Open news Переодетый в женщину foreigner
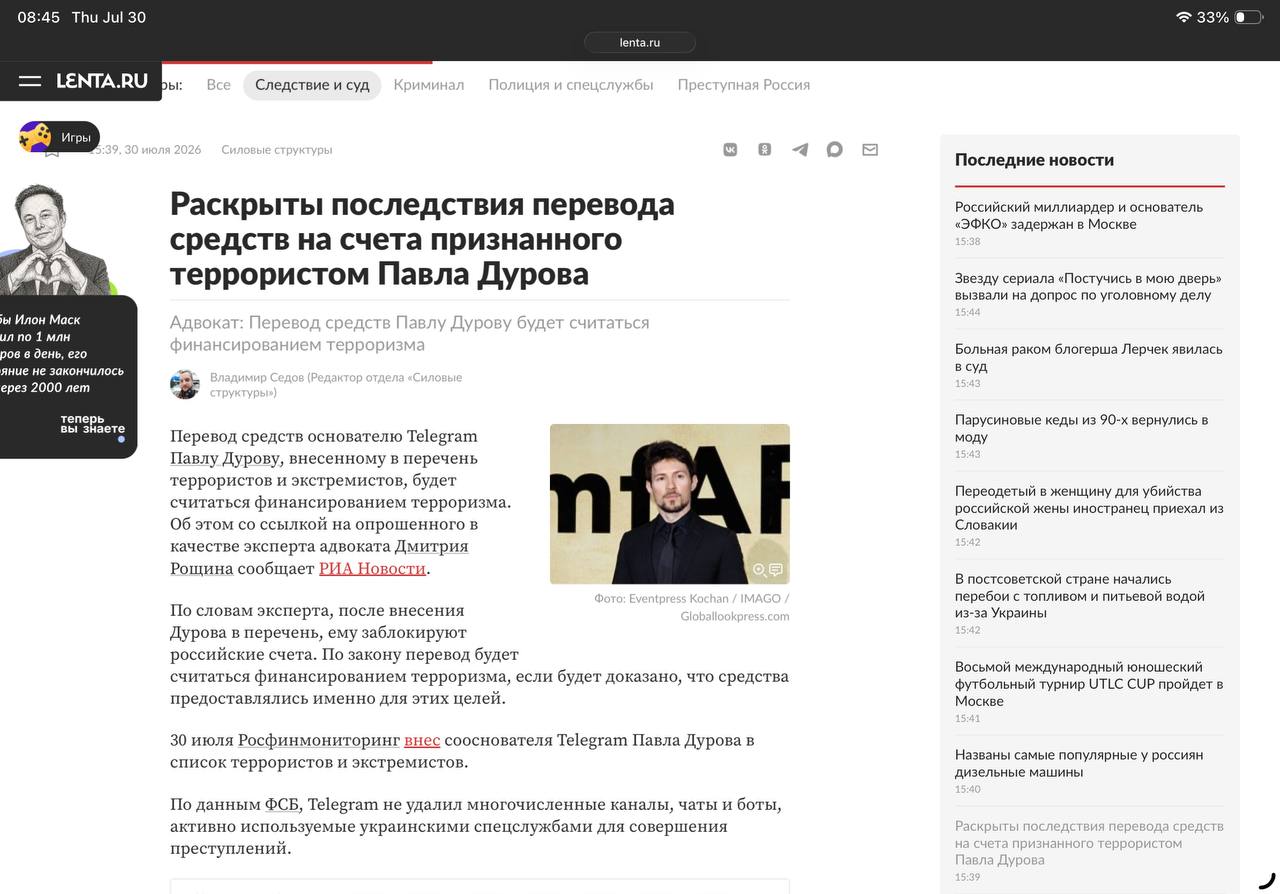The image size is (1280, 894). coord(1089,508)
